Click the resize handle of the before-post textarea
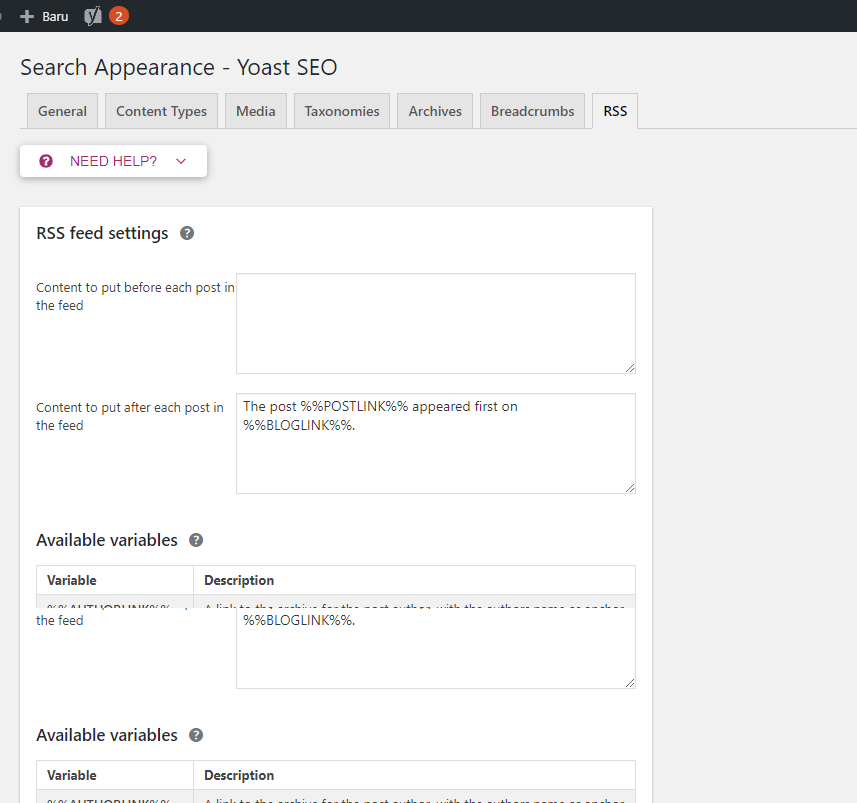 point(630,368)
